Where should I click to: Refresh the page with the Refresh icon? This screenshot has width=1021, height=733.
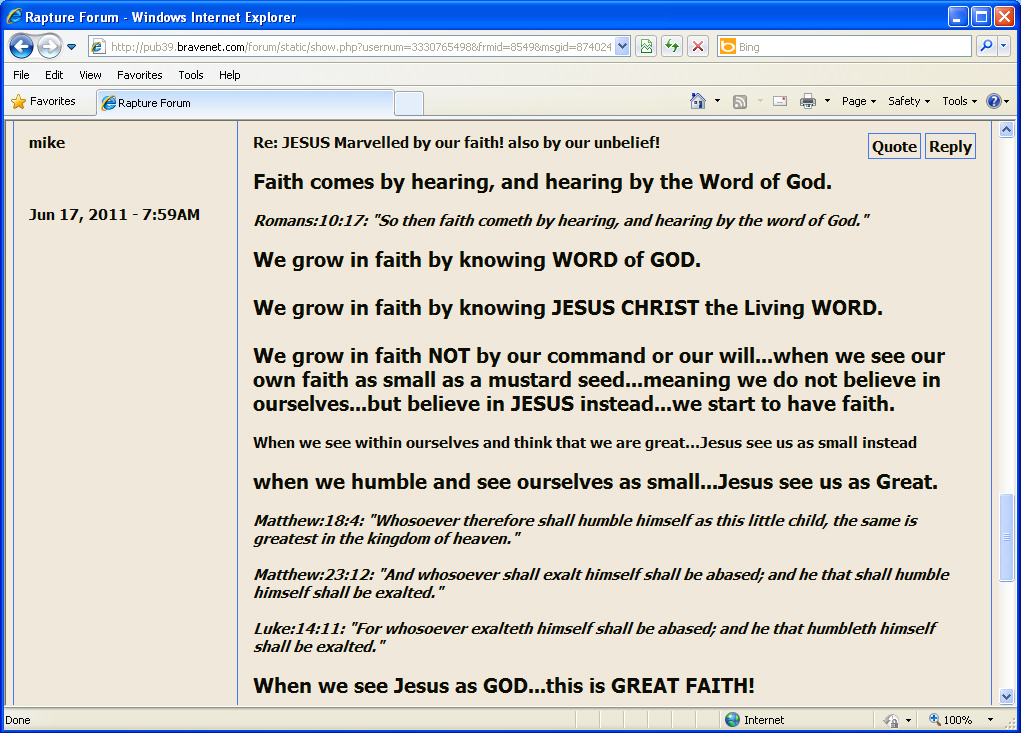pyautogui.click(x=672, y=46)
